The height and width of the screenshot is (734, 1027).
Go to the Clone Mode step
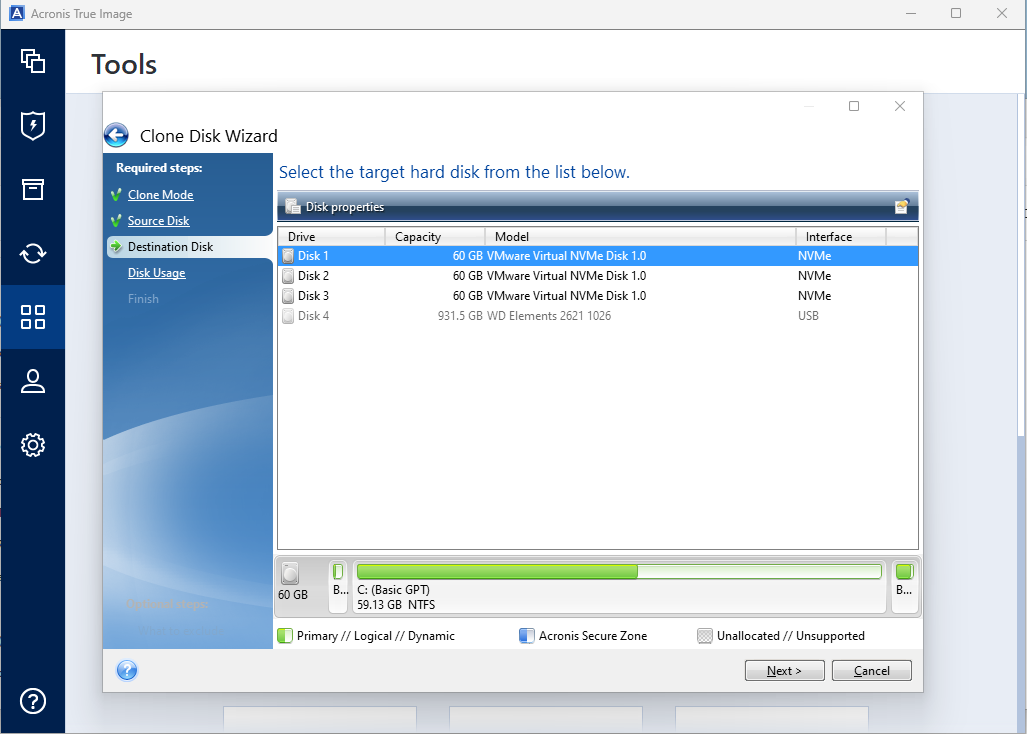click(160, 195)
